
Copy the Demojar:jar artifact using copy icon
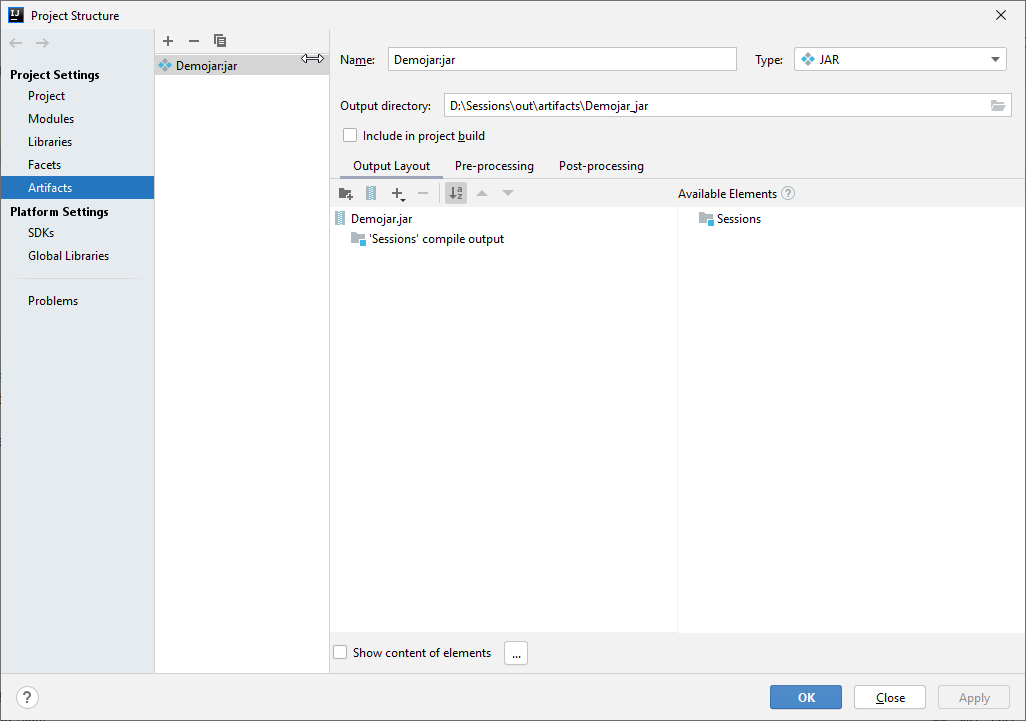[x=220, y=41]
